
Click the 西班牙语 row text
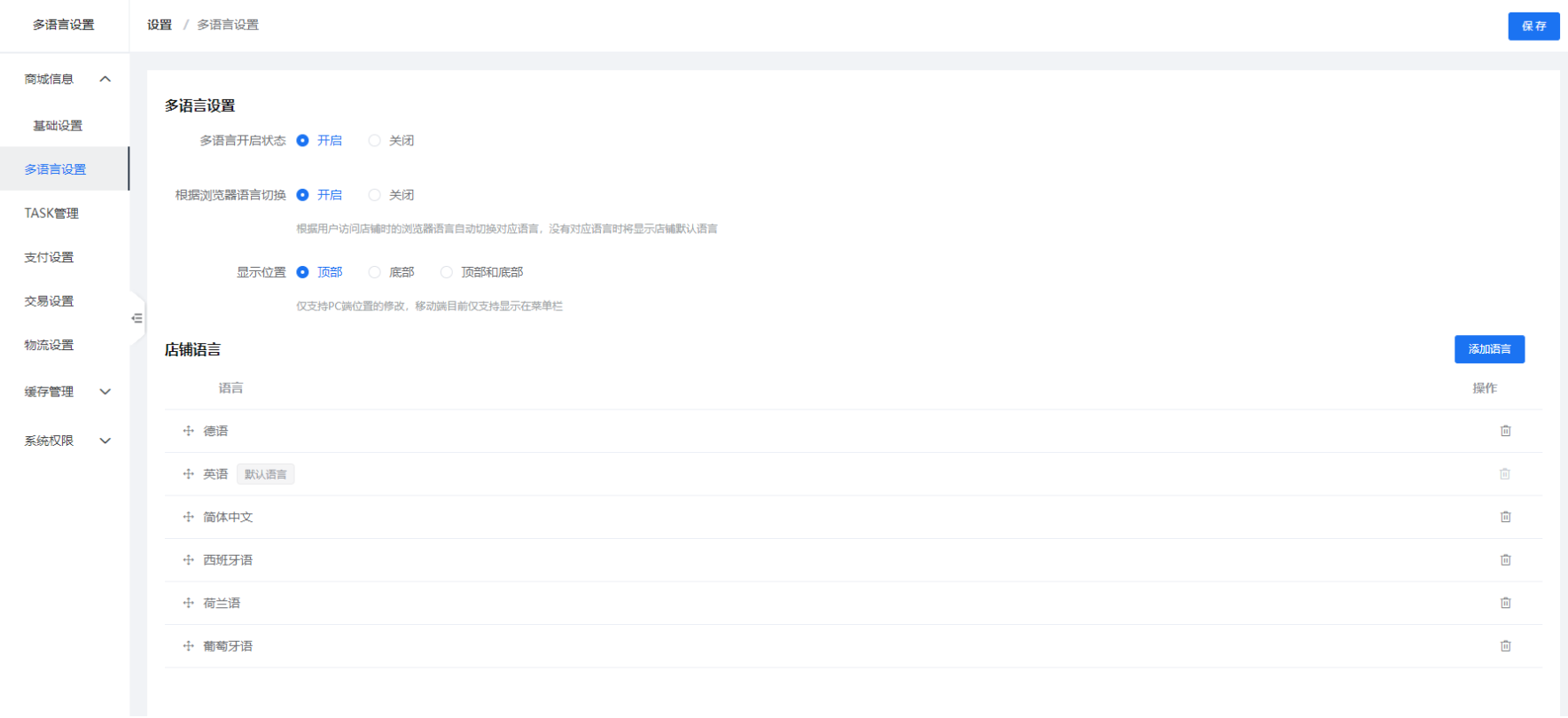point(228,560)
